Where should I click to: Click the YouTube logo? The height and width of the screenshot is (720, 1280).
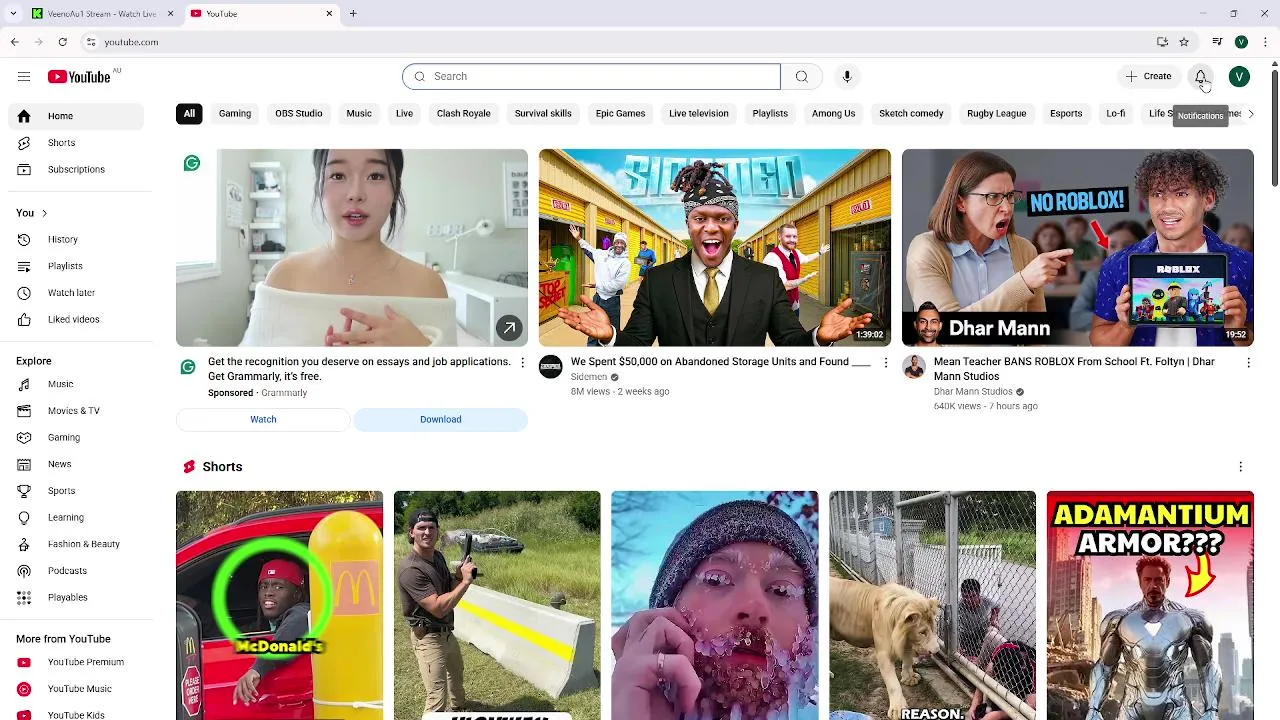point(79,77)
